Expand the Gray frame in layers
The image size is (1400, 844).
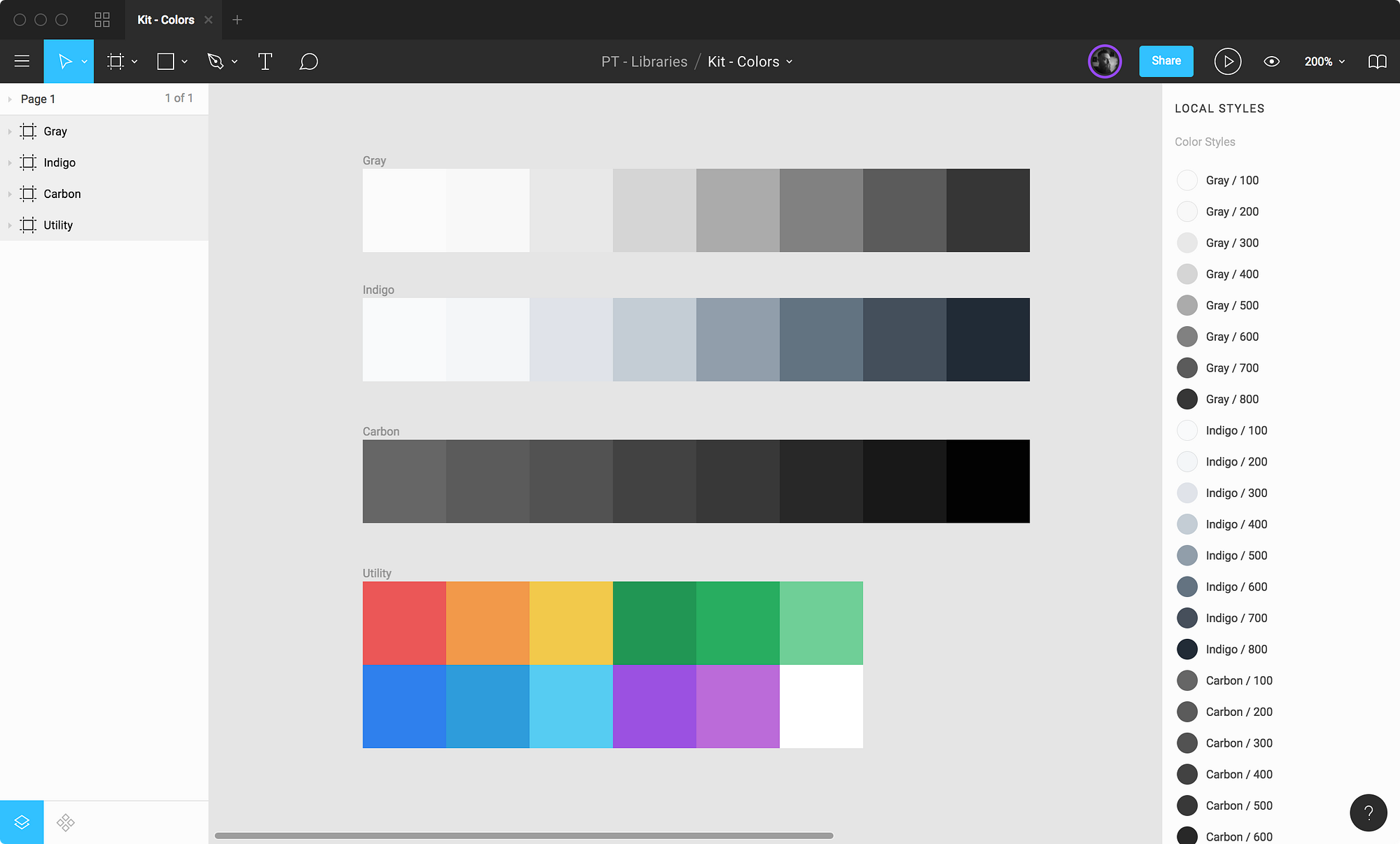click(x=9, y=131)
